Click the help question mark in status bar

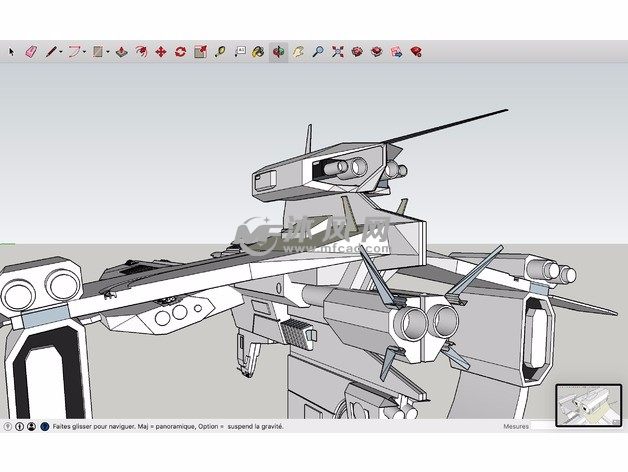click(x=8, y=426)
